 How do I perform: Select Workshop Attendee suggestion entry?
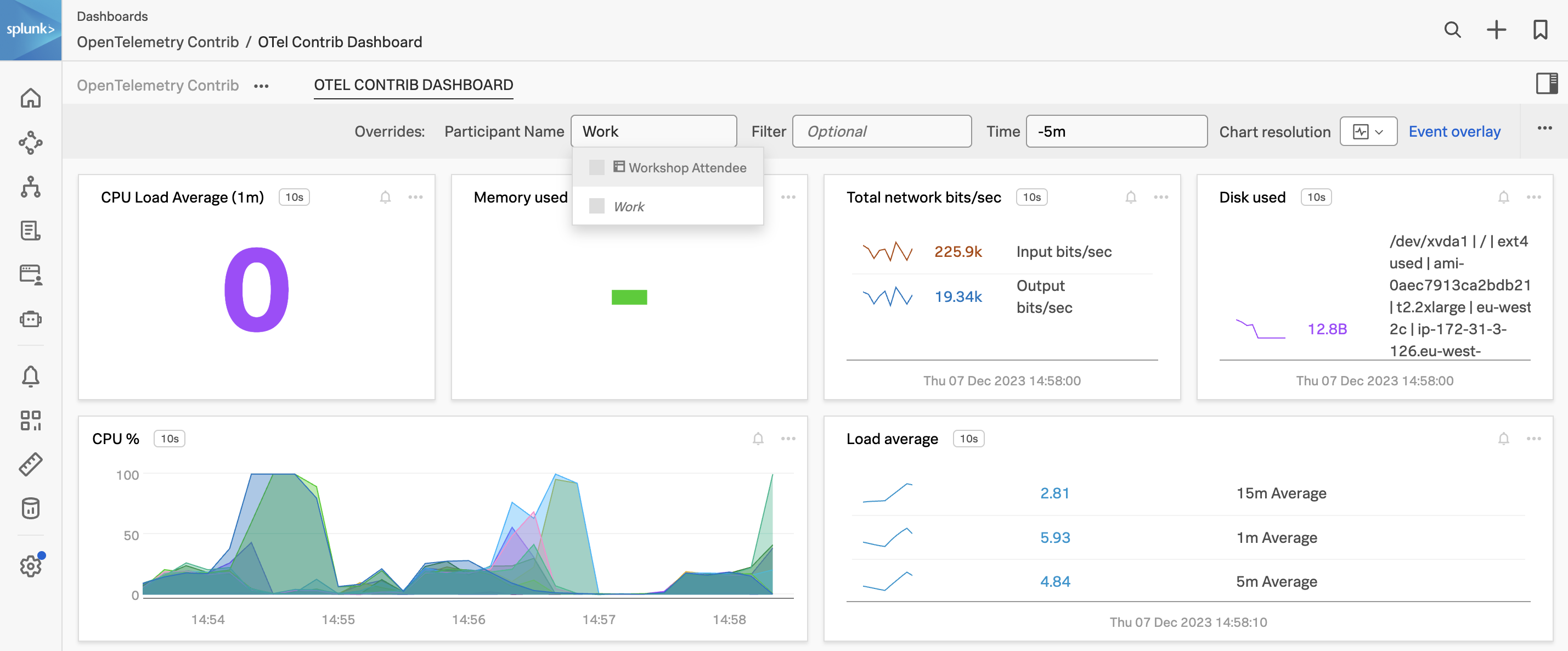point(668,167)
